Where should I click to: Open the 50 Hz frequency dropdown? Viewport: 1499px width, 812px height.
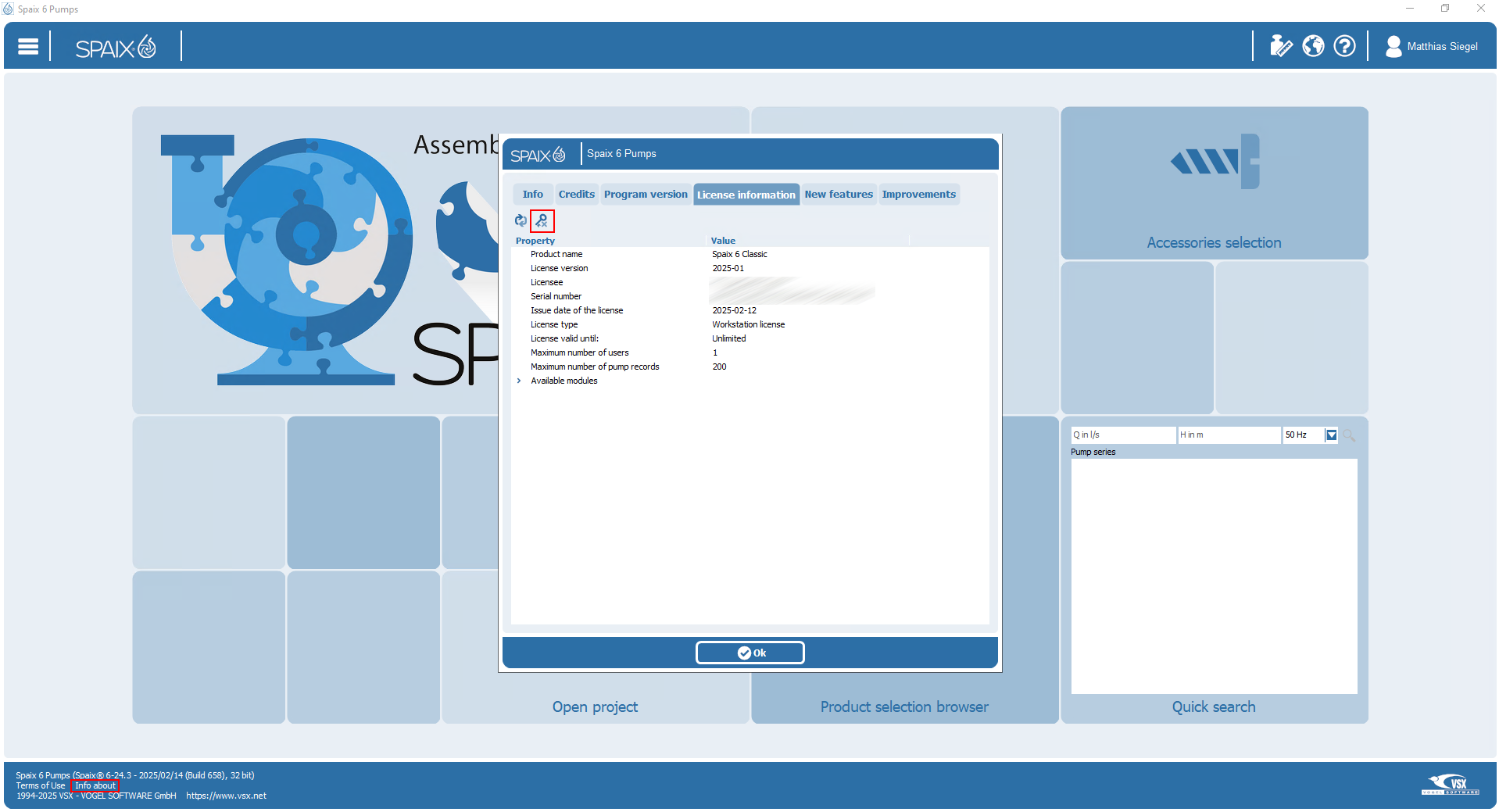pyautogui.click(x=1332, y=435)
